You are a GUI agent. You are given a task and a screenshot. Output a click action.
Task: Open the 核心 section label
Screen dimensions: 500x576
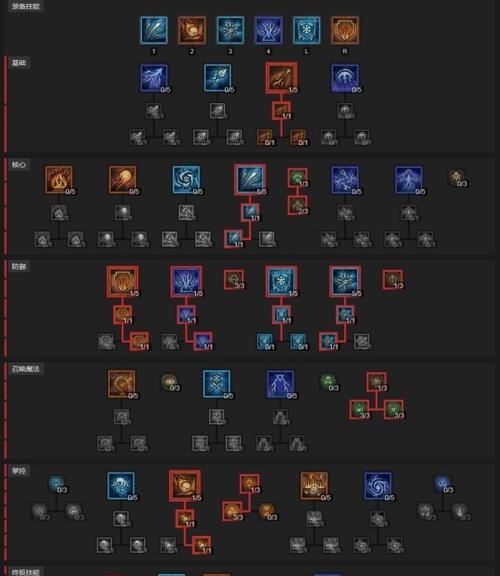[x=19, y=165]
